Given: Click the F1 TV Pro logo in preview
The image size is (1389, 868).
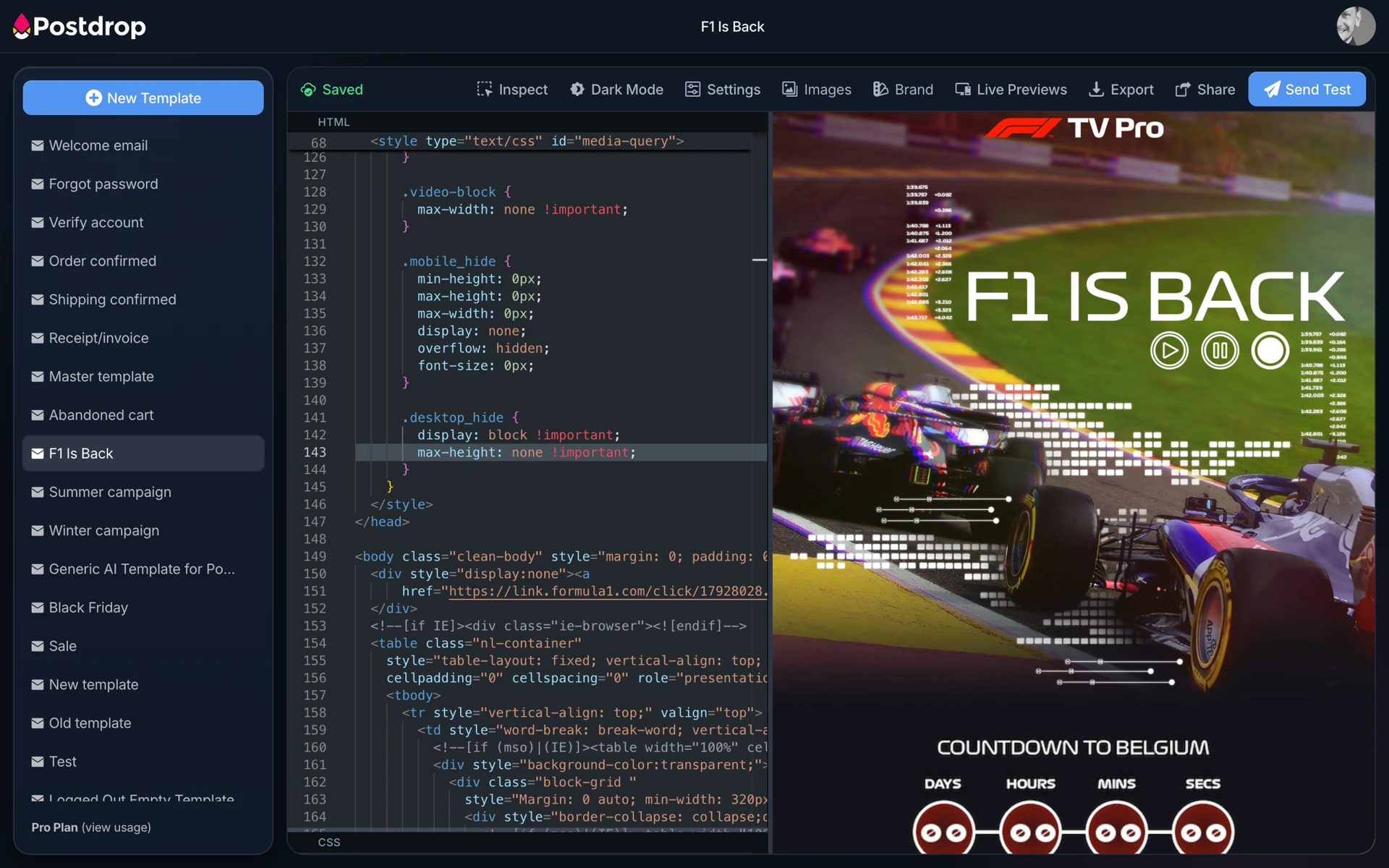Looking at the screenshot, I should tap(1074, 128).
